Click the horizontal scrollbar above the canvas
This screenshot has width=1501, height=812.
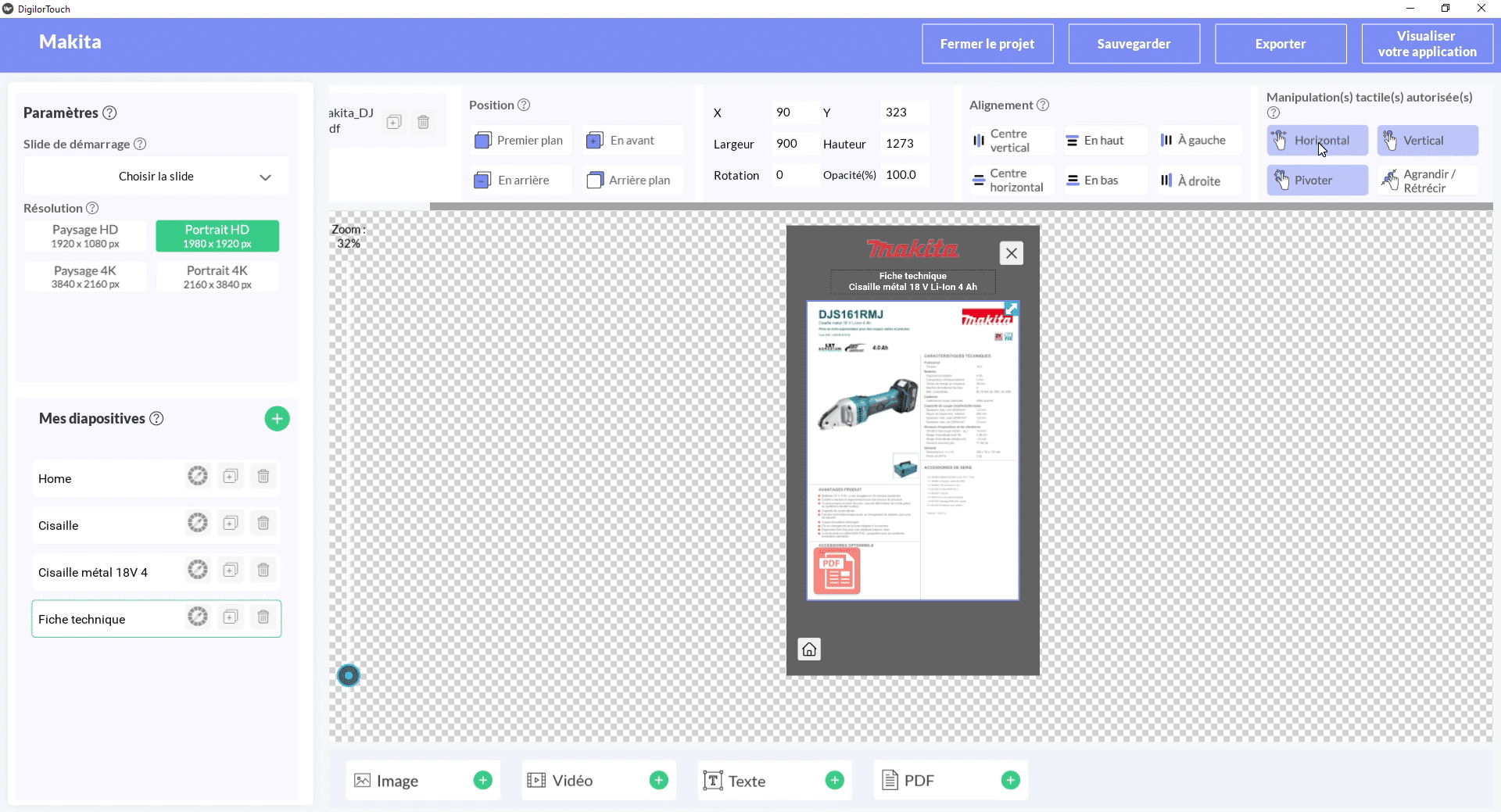[x=960, y=206]
